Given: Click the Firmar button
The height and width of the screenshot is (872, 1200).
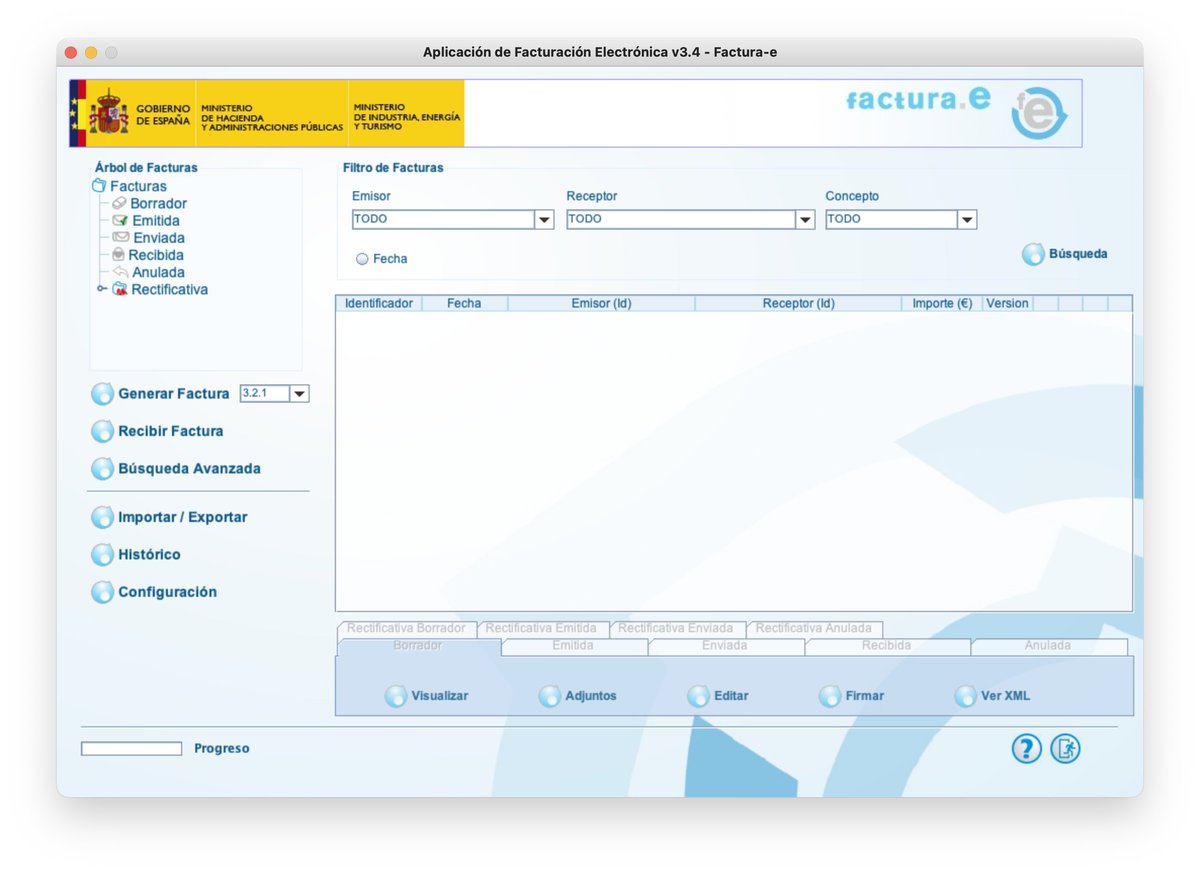Looking at the screenshot, I should click(x=852, y=696).
